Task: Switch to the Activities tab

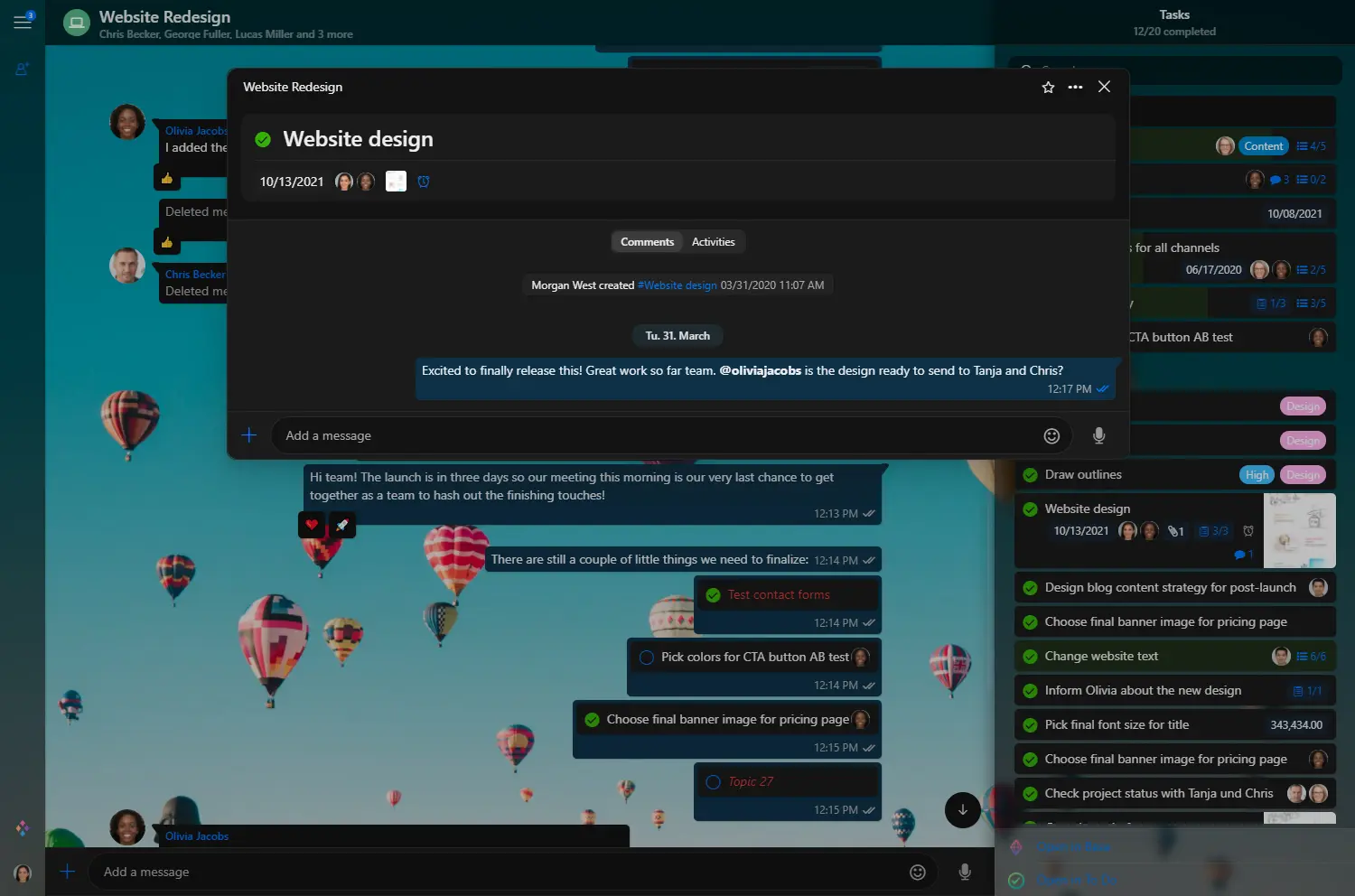Action: 713,242
